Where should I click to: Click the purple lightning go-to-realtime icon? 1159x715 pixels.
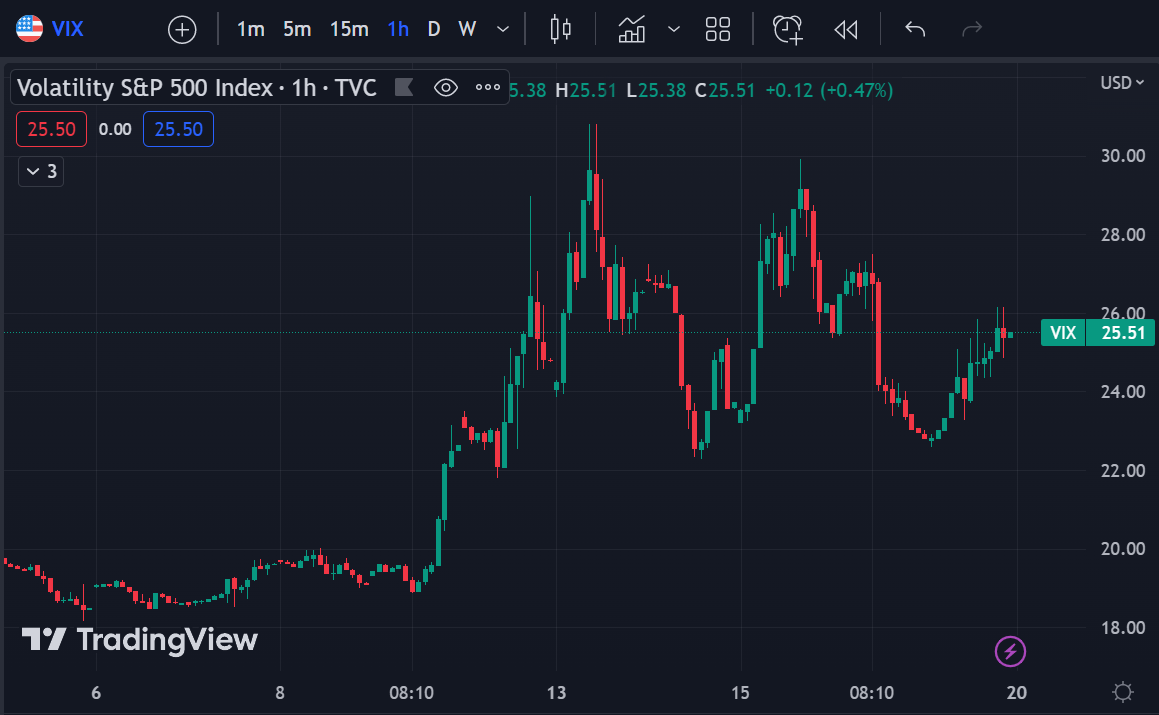1010,651
